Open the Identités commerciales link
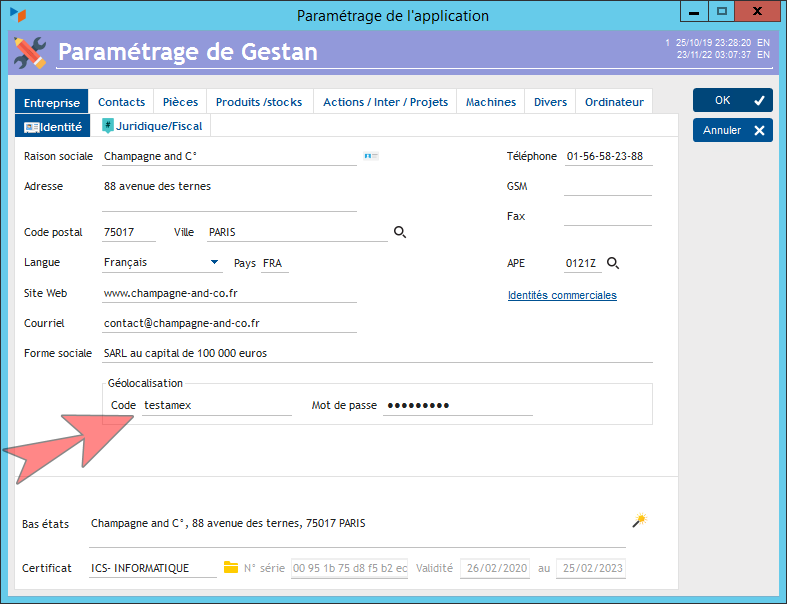787x604 pixels. [x=562, y=295]
